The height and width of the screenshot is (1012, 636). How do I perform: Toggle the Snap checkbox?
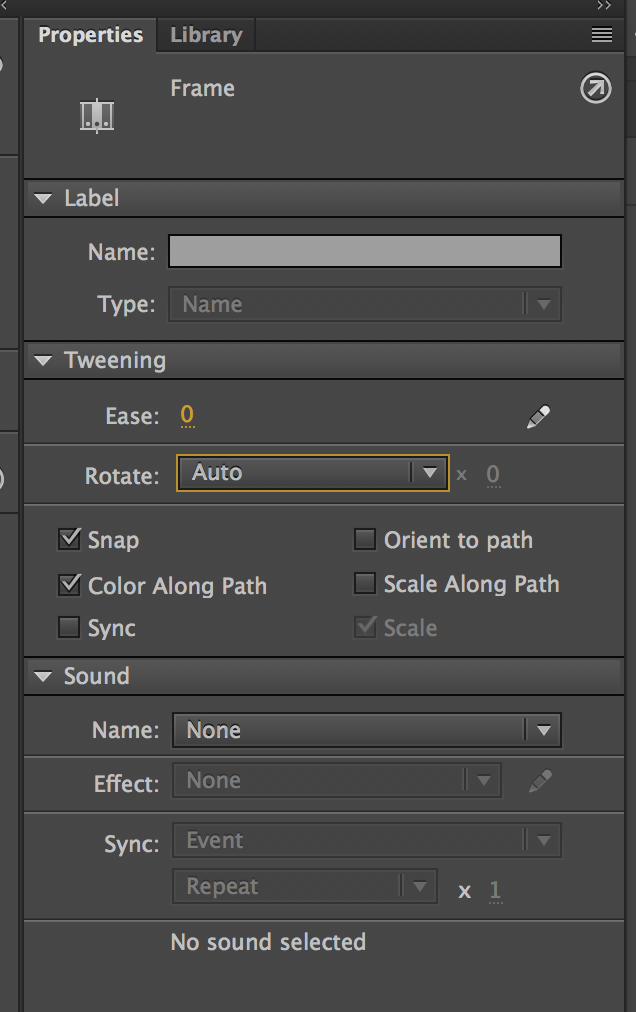pos(70,540)
